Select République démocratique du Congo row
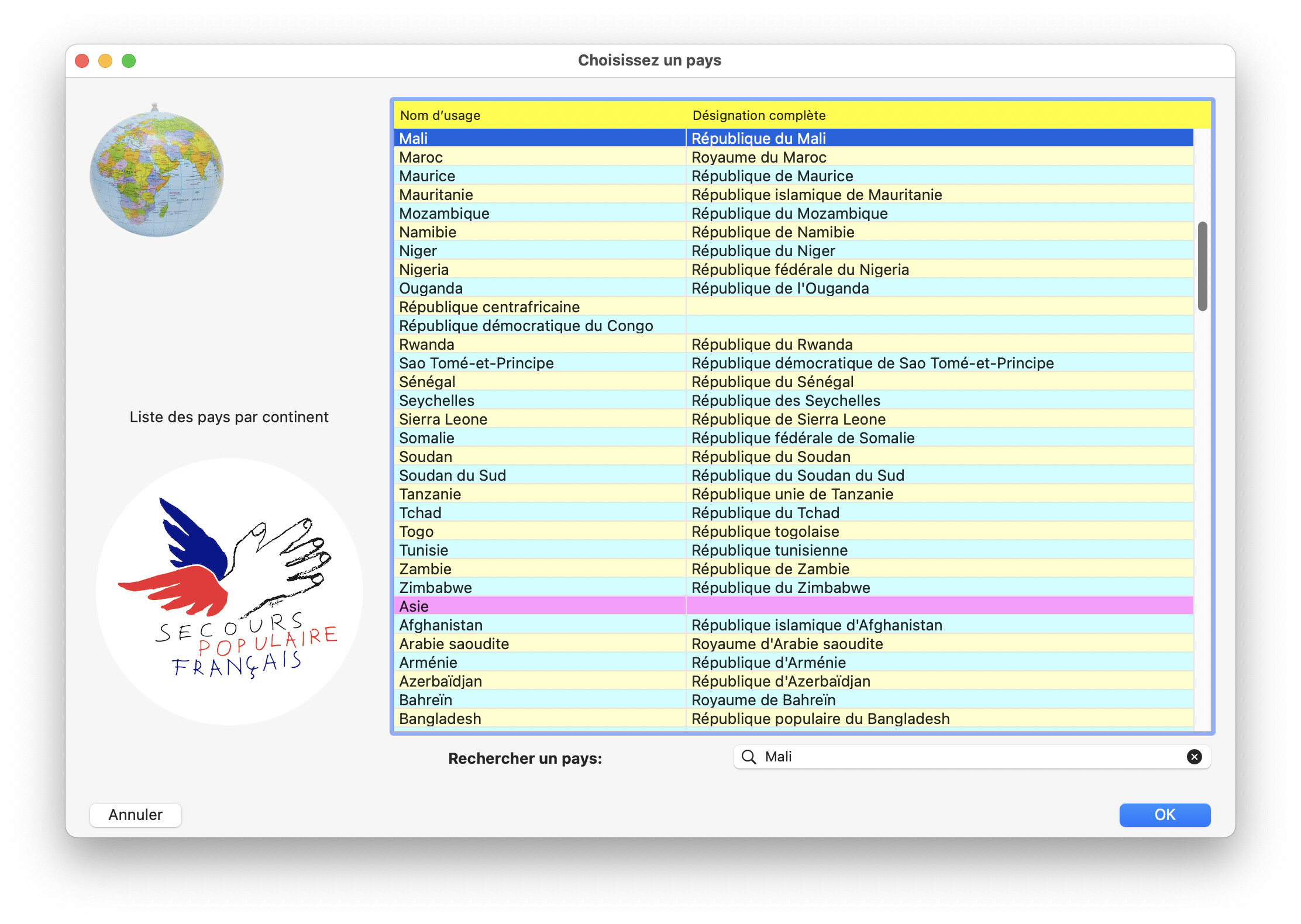This screenshot has height=924, width=1301. [794, 325]
